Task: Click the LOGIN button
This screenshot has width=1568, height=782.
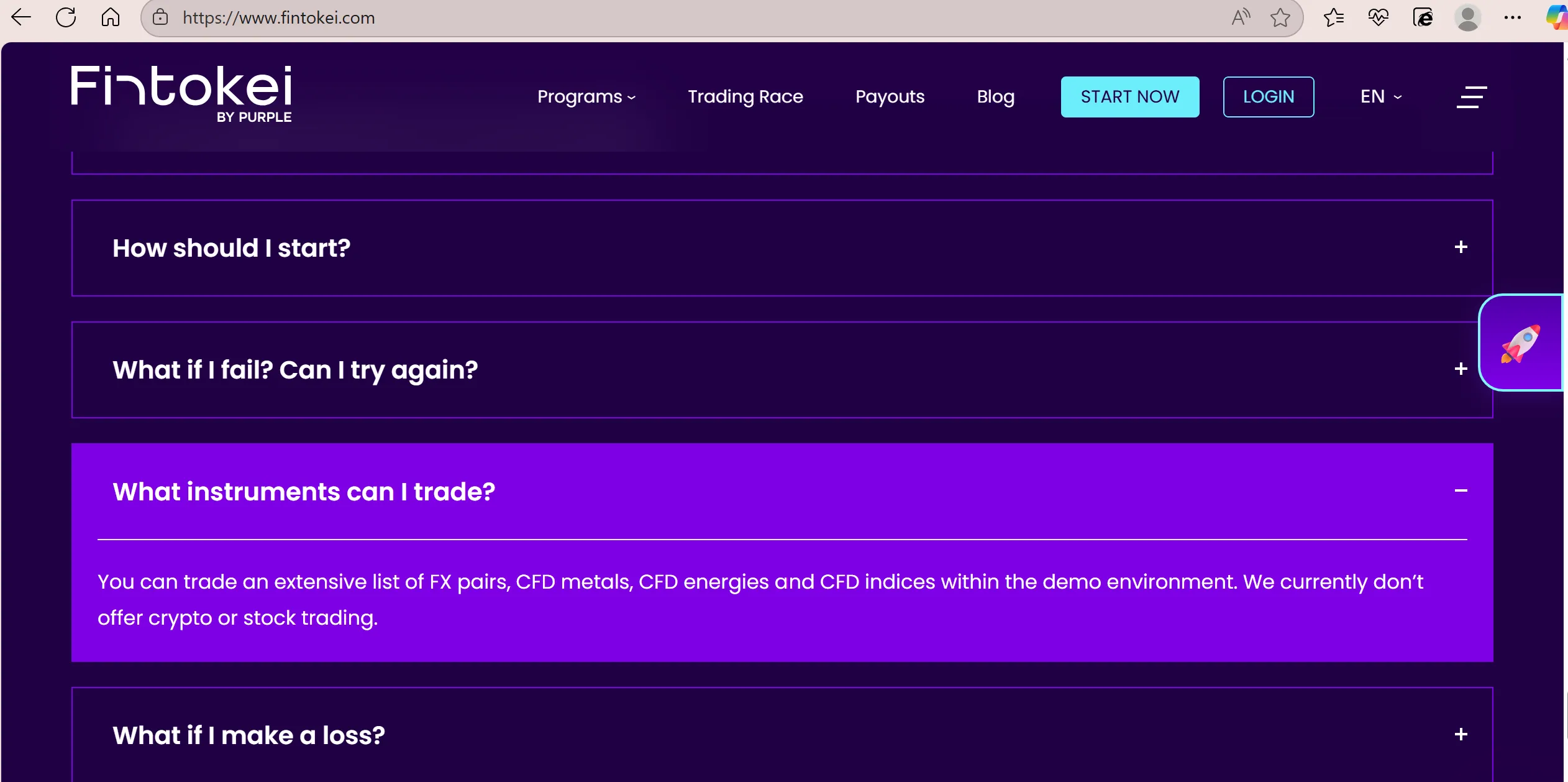Action: (x=1269, y=97)
